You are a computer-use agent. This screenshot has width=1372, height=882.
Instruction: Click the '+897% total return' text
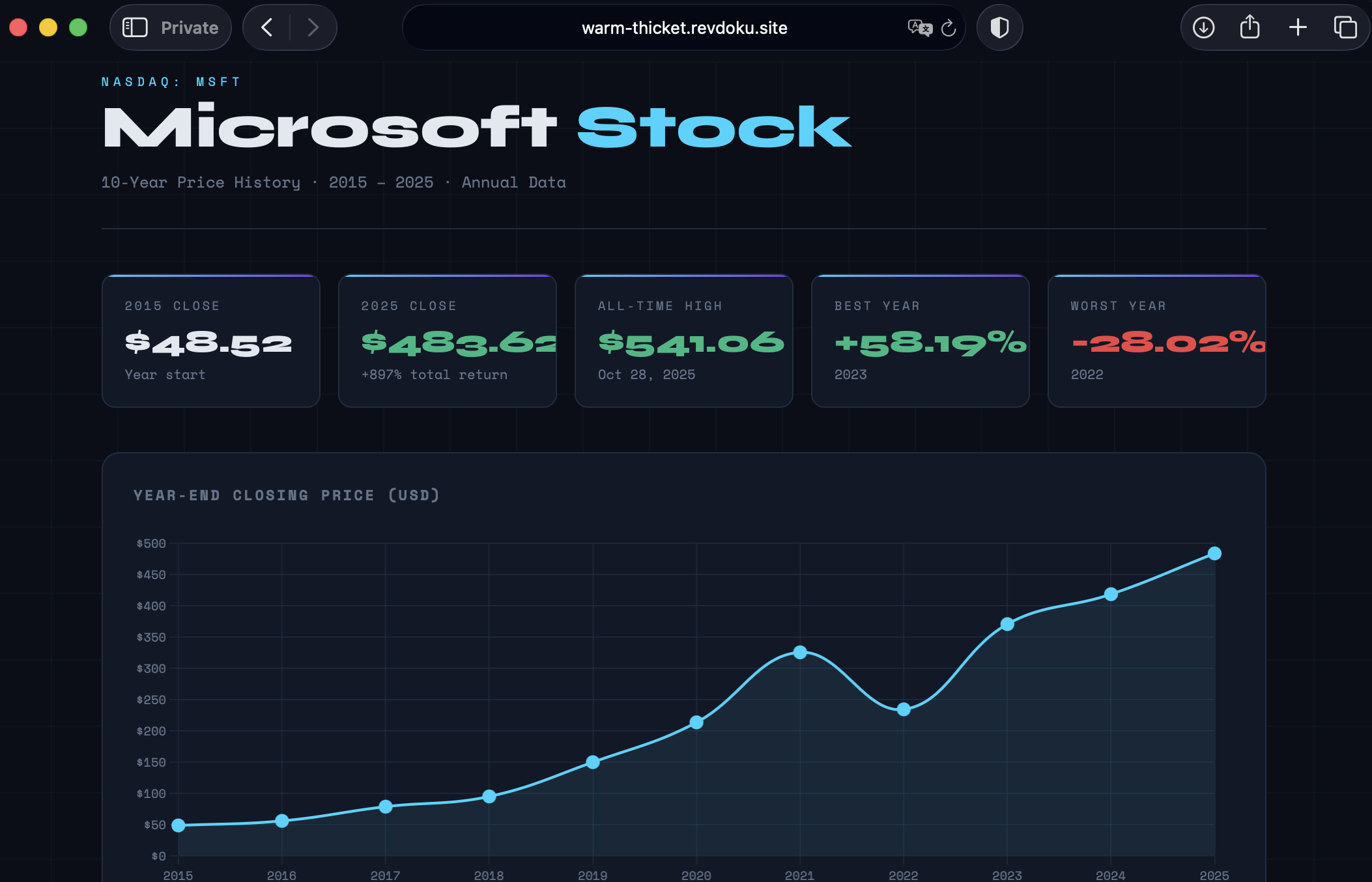coord(435,375)
